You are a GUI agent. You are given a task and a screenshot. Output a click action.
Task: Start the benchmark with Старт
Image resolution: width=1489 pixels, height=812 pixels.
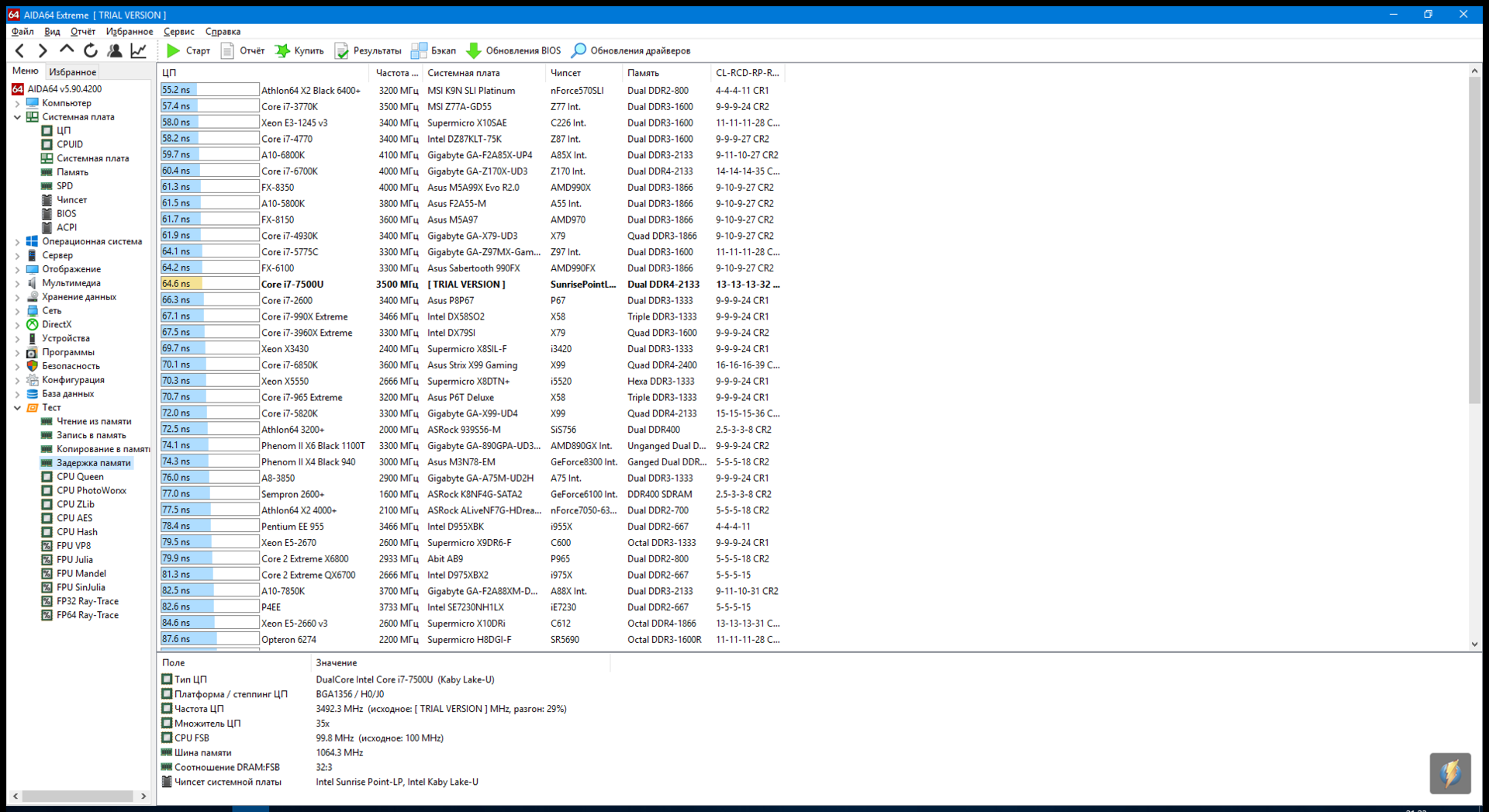(188, 50)
